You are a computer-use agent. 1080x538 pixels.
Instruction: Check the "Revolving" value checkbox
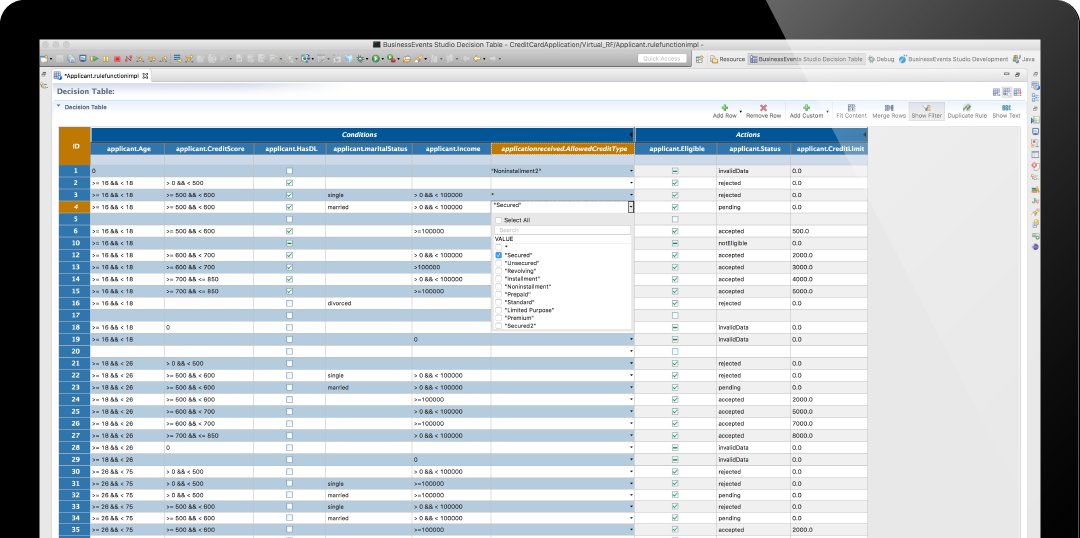pos(499,271)
